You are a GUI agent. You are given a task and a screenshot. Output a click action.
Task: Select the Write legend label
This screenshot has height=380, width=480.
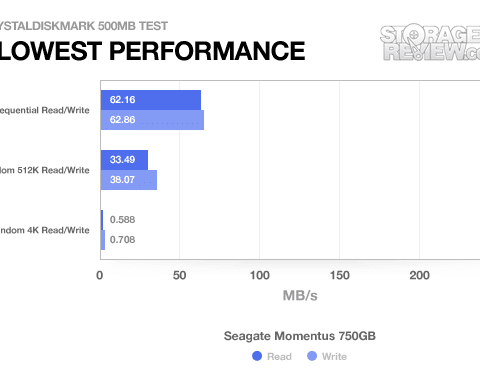(334, 357)
